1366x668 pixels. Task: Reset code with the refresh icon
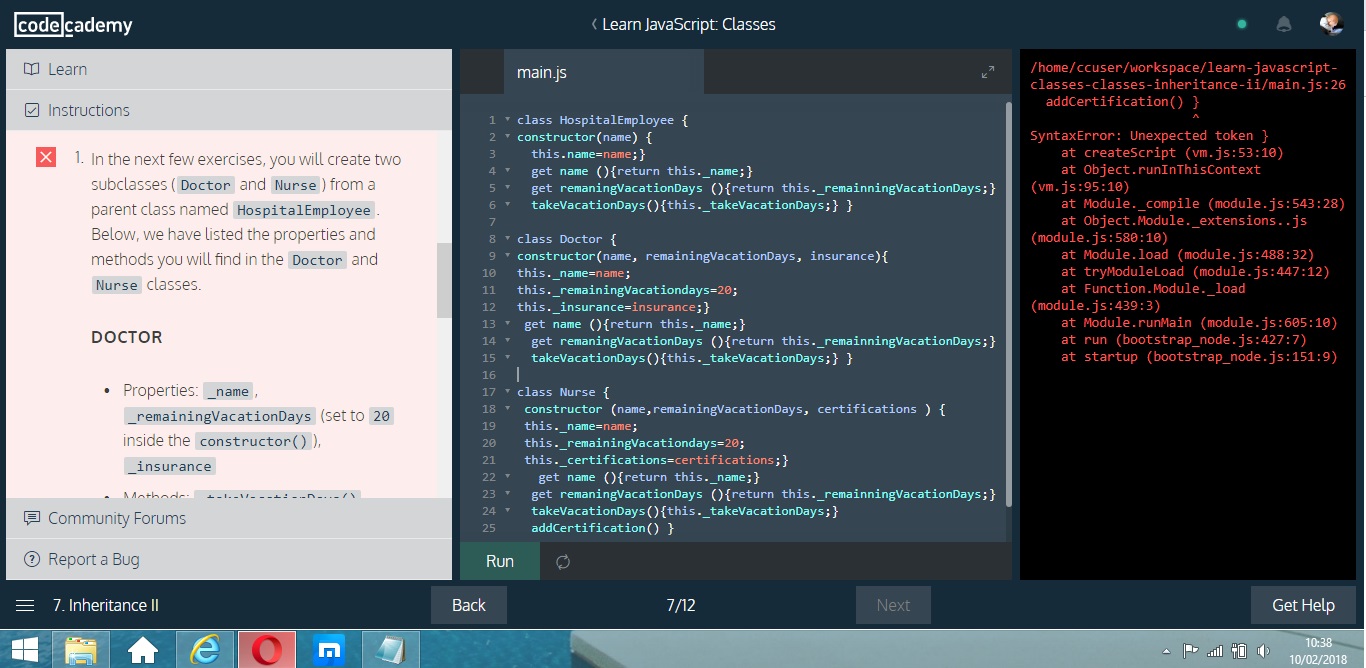pyautogui.click(x=563, y=562)
